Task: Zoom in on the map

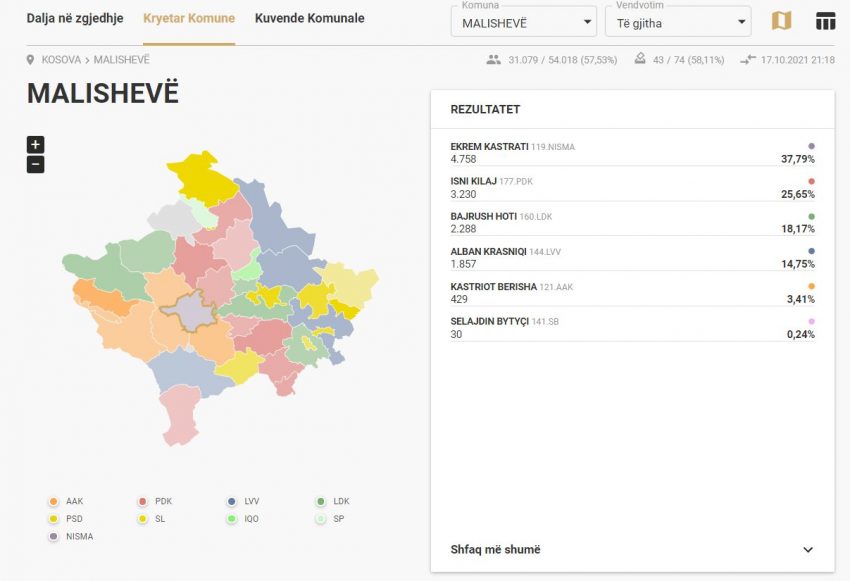Action: [x=35, y=144]
